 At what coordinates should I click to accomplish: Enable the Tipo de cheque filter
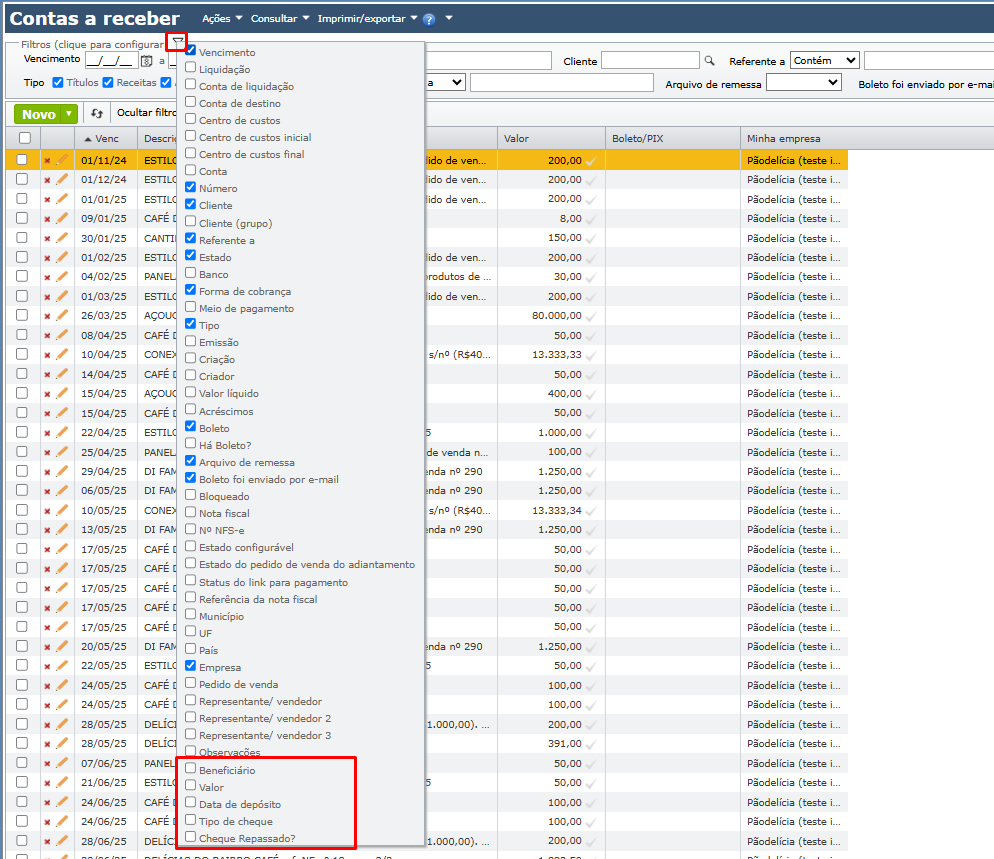pyautogui.click(x=190, y=820)
